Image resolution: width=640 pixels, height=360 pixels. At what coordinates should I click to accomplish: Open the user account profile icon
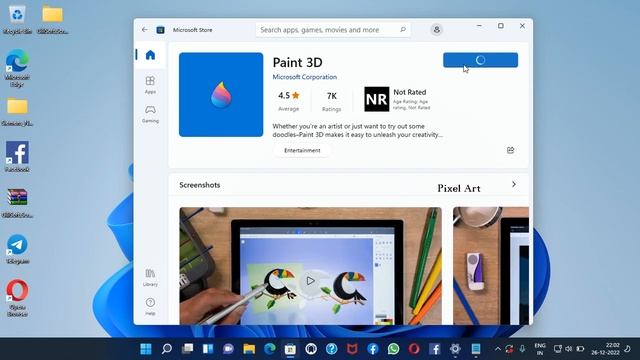point(436,30)
